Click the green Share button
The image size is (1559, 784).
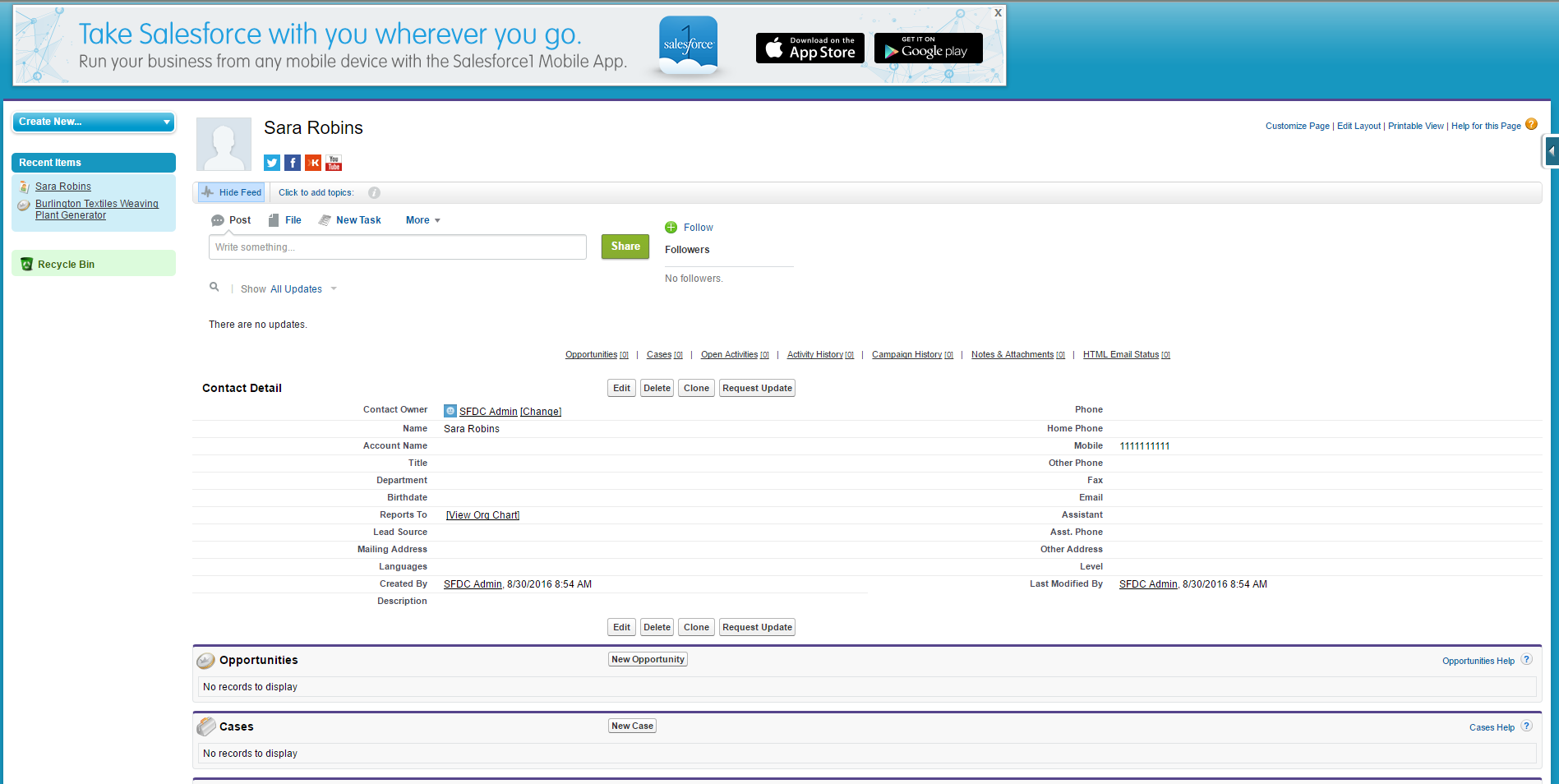pyautogui.click(x=625, y=247)
